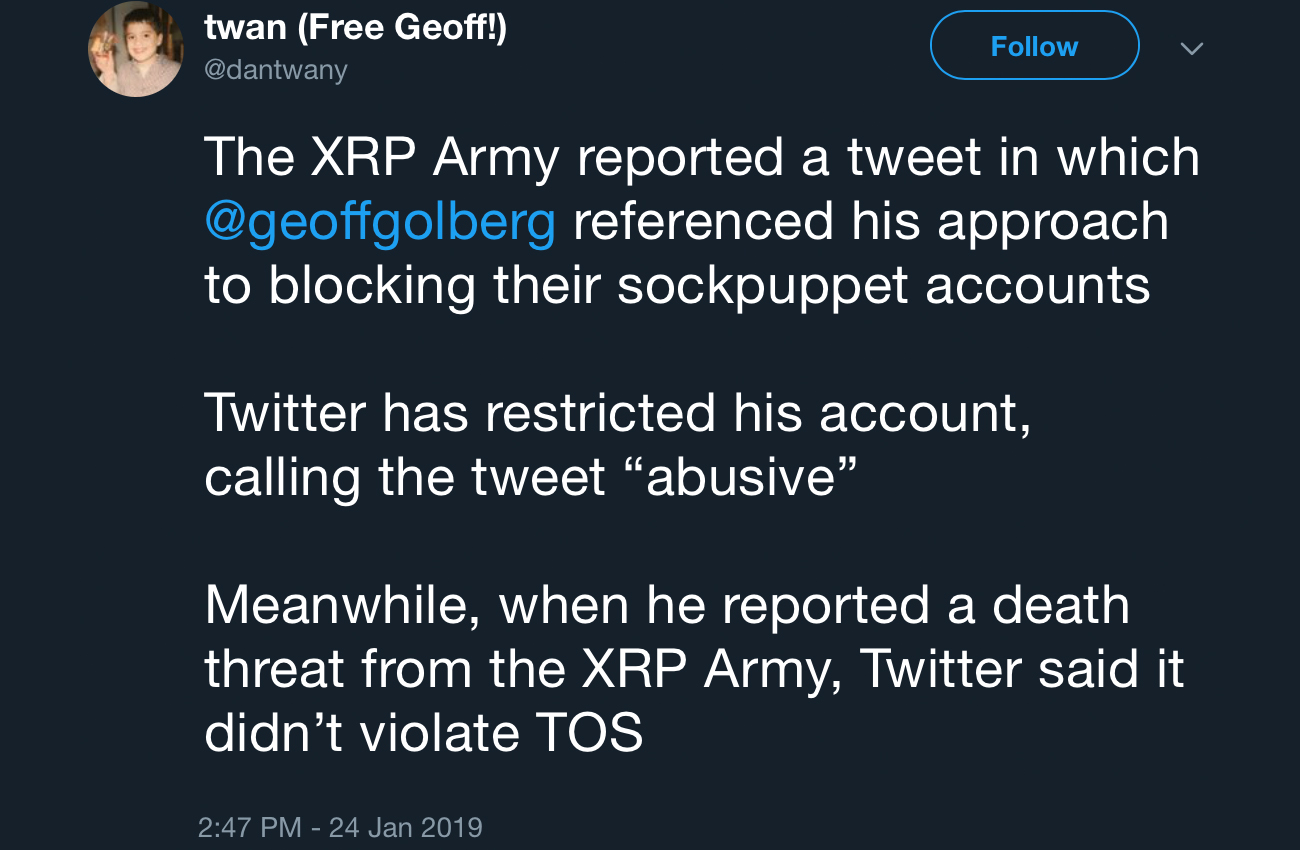Click the words "Twitter said it"

pyautogui.click(x=1022, y=670)
